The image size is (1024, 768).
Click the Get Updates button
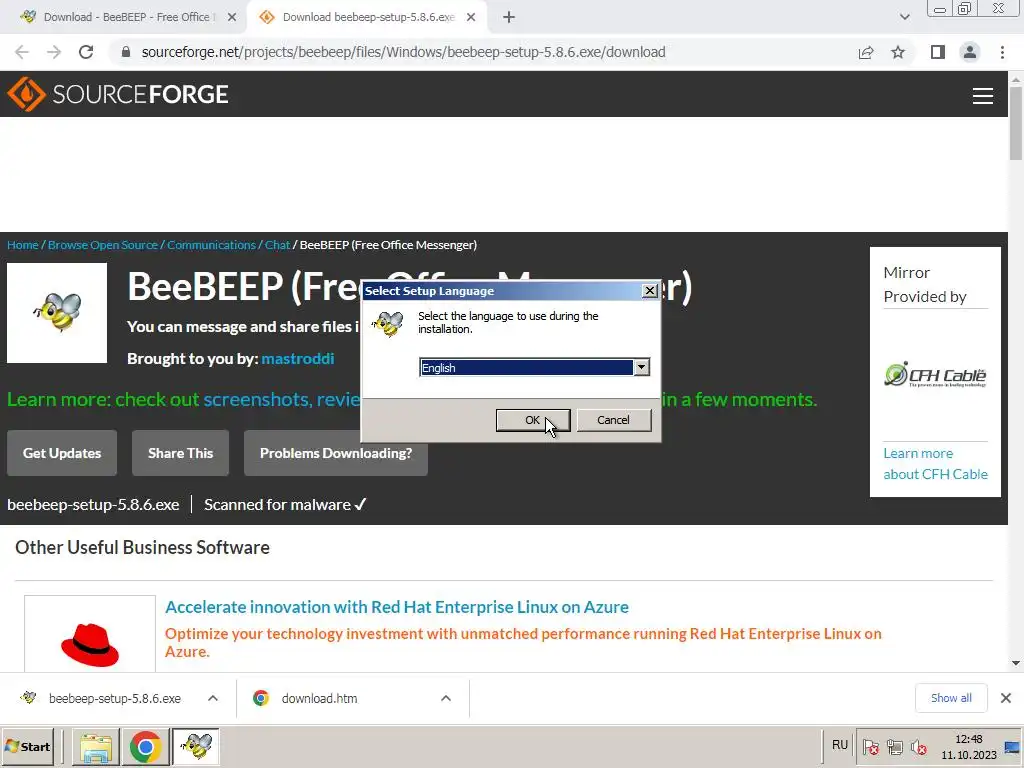62,453
